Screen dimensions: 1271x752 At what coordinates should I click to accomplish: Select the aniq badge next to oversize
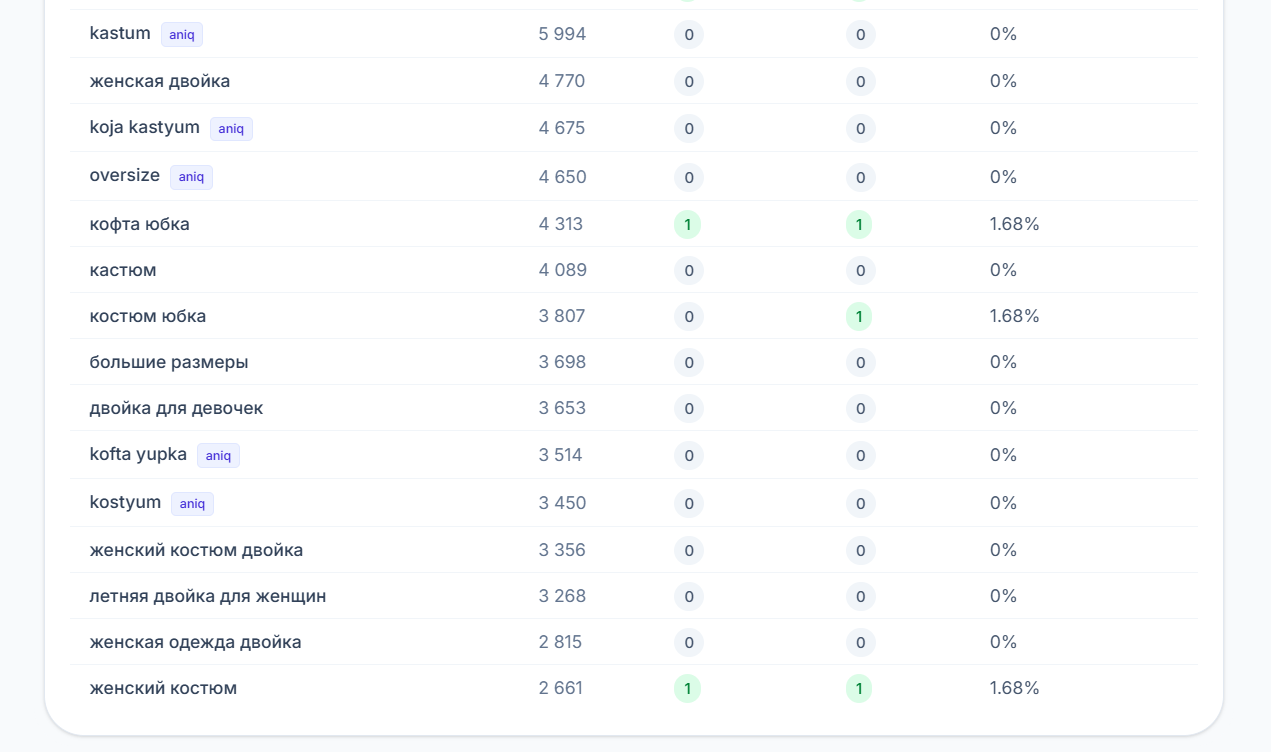(x=191, y=177)
